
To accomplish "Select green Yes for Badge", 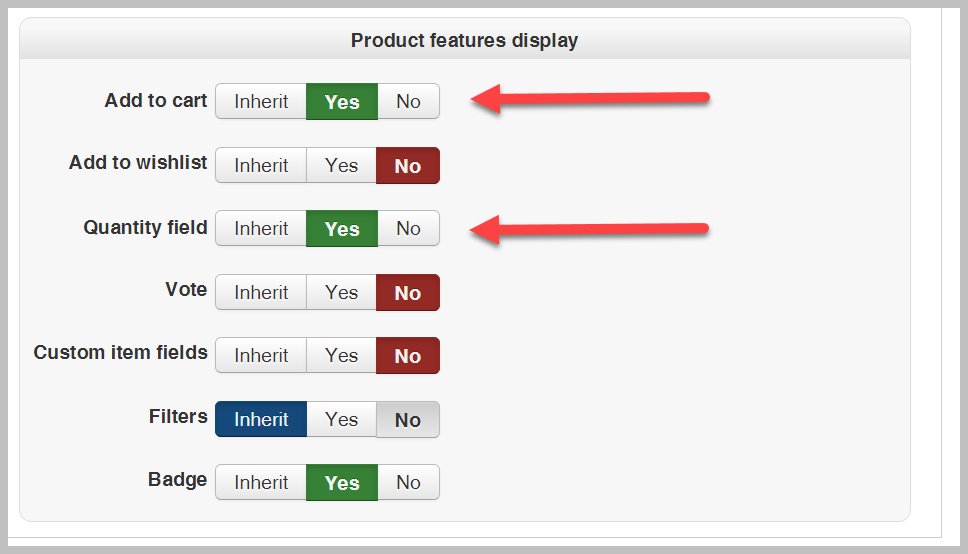I will (x=342, y=482).
